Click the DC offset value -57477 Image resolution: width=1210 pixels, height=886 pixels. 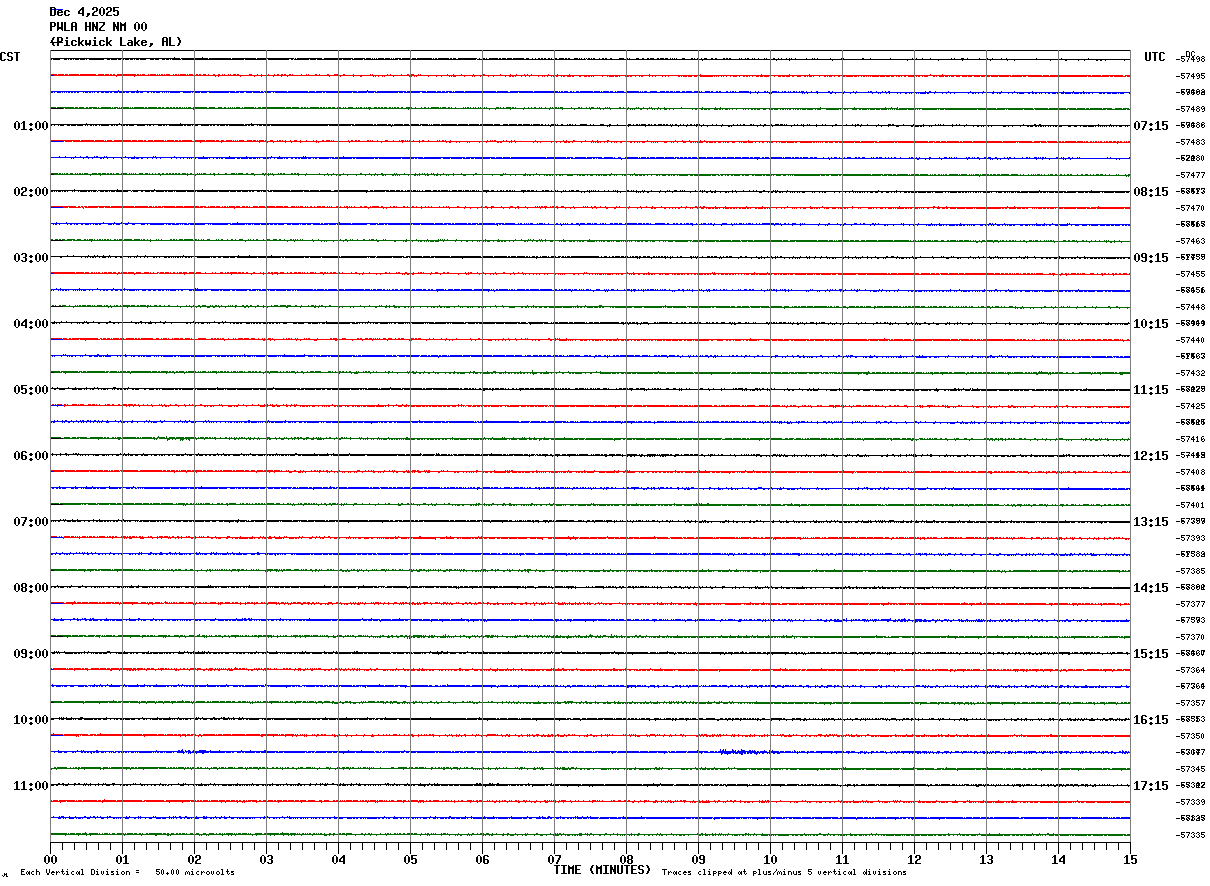(x=1191, y=175)
